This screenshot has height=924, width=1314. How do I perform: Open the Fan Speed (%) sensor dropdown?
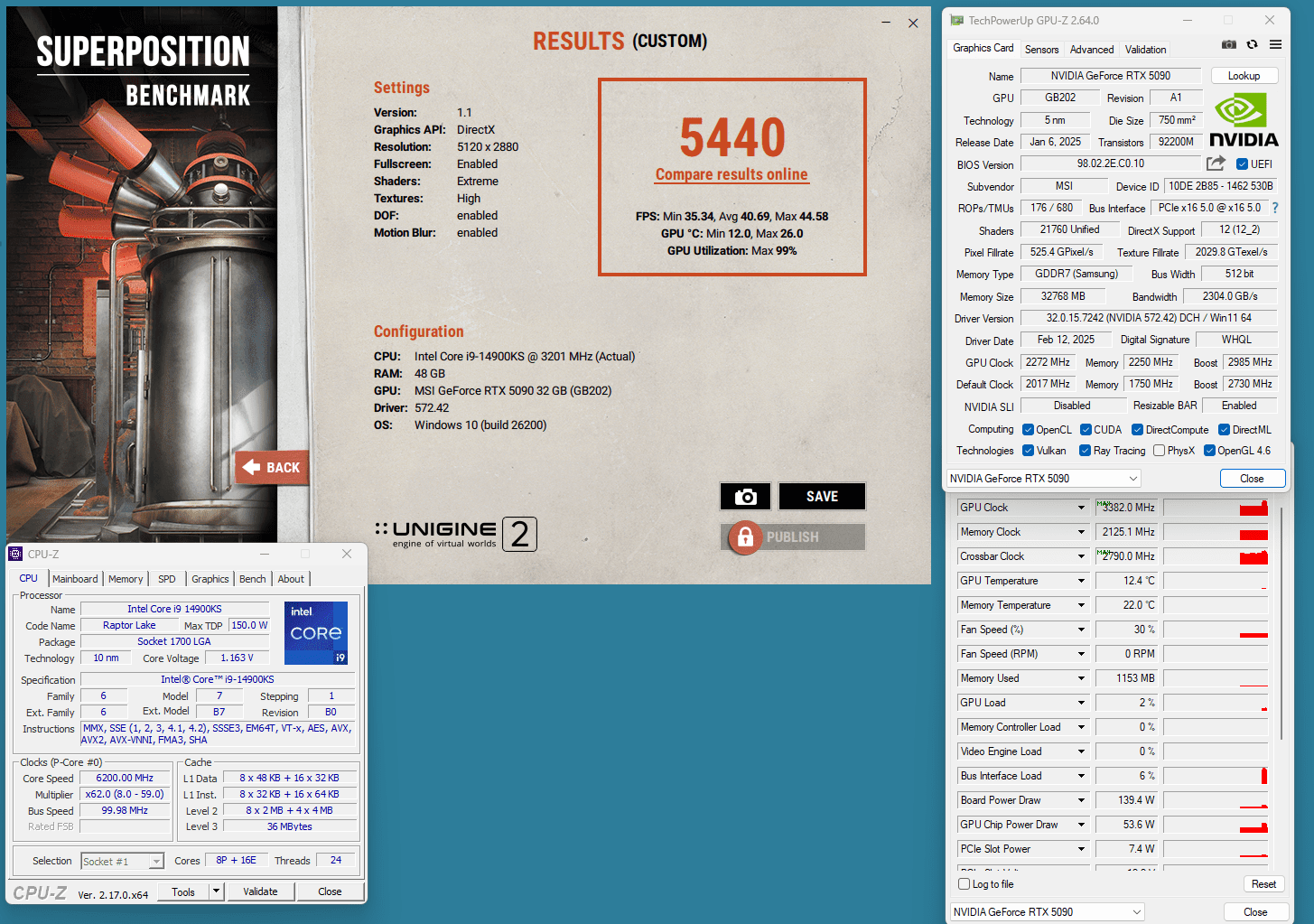(x=1081, y=630)
